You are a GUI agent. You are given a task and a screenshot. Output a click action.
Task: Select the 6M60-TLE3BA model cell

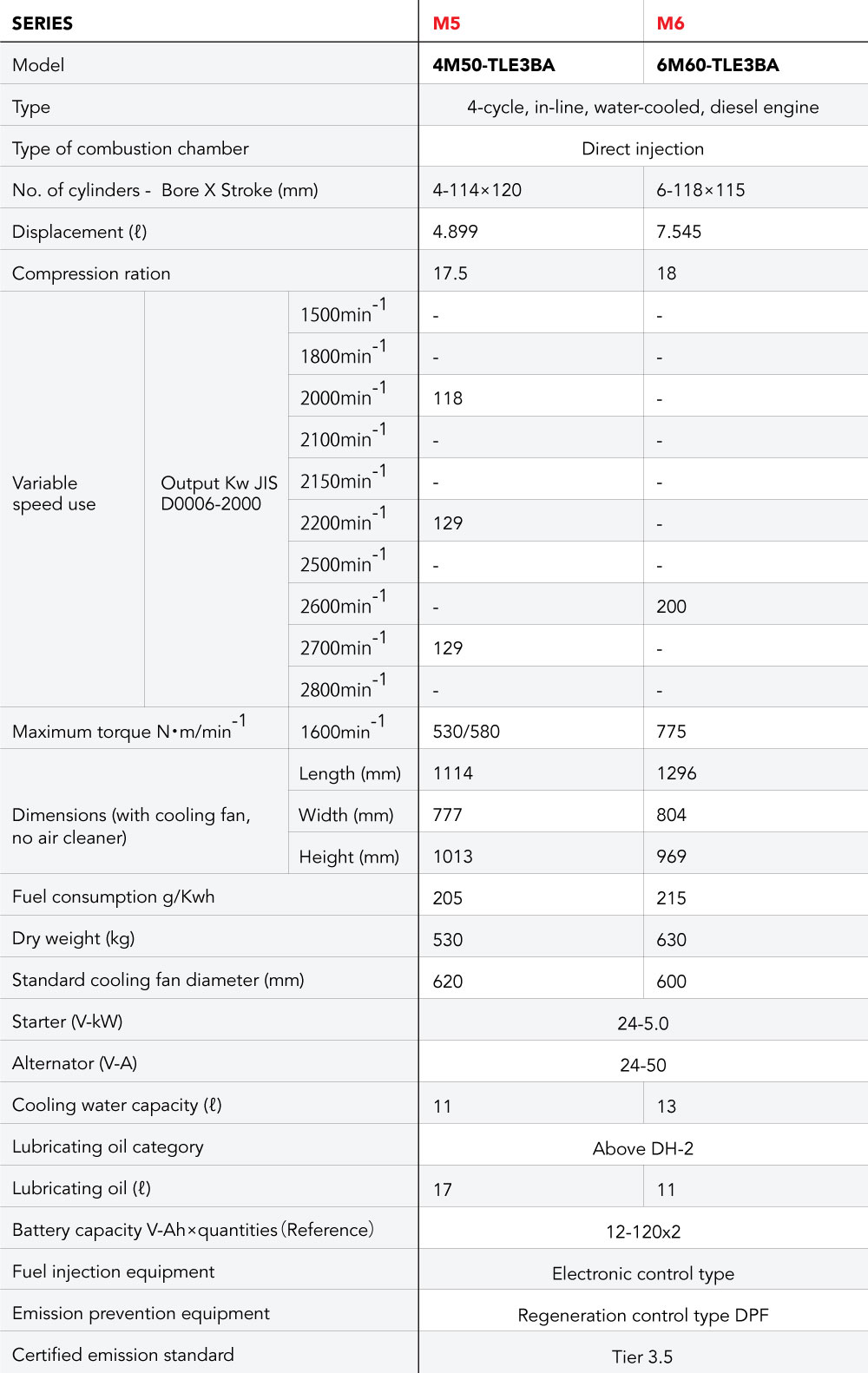718,65
